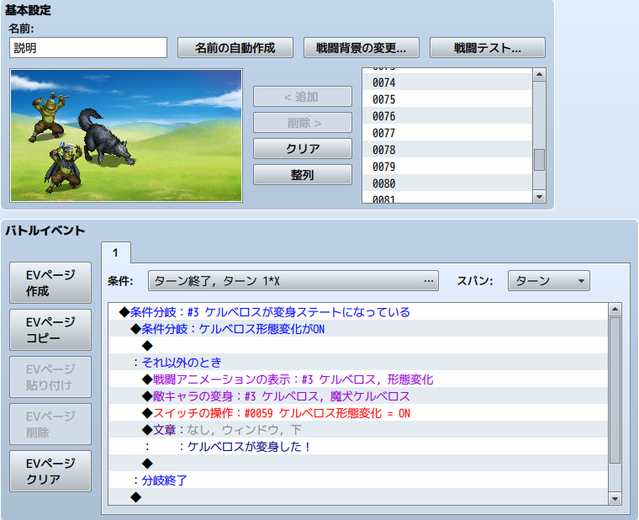Select the lower crouching goblin sprite
This screenshot has width=639, height=520.
click(x=62, y=167)
